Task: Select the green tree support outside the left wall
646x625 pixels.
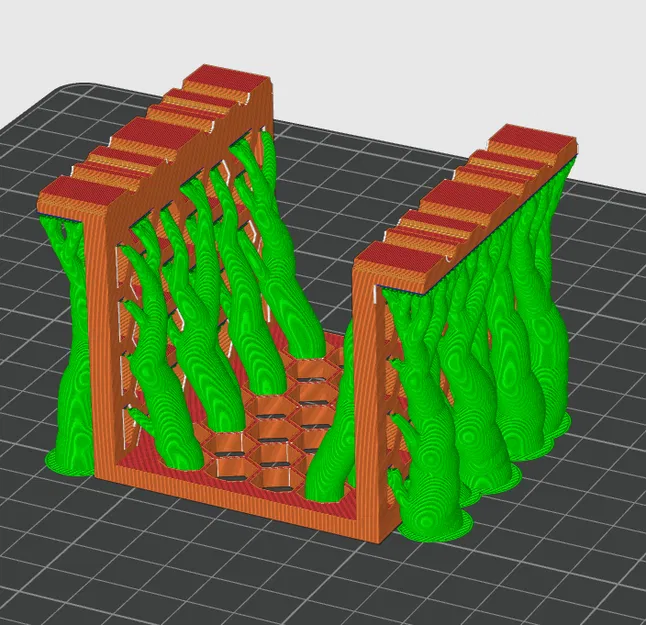Action: 68,346
